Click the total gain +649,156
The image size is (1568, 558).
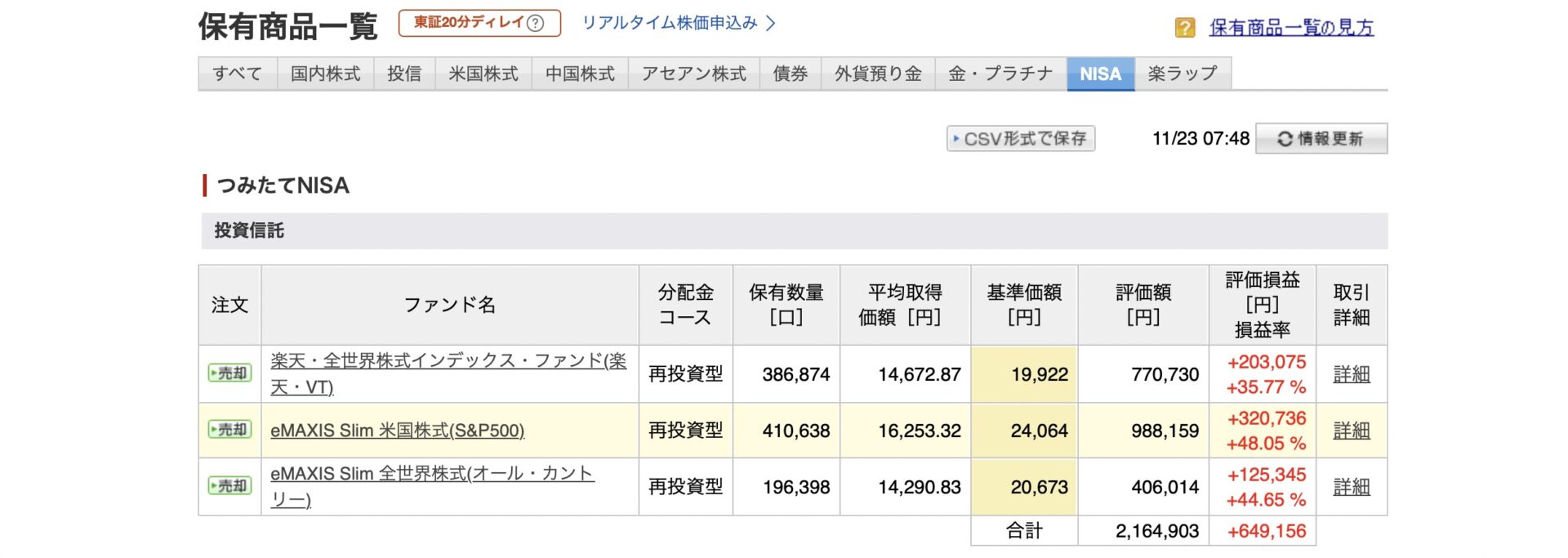tap(1267, 531)
